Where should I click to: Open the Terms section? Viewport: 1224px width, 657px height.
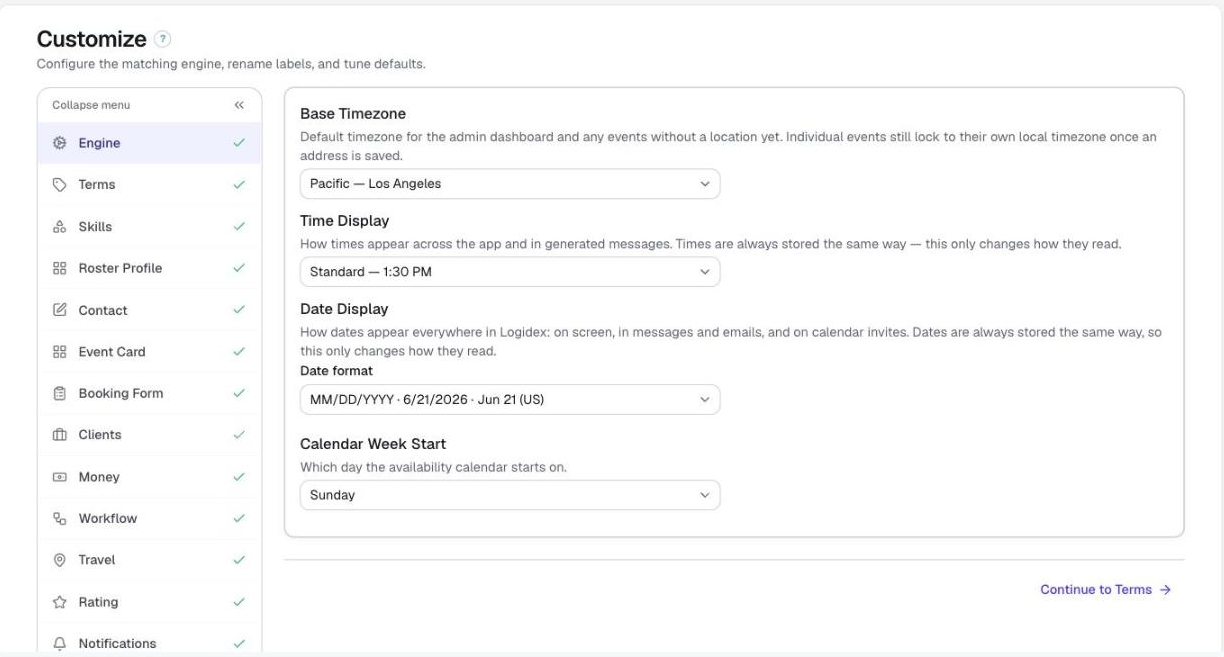(x=149, y=185)
